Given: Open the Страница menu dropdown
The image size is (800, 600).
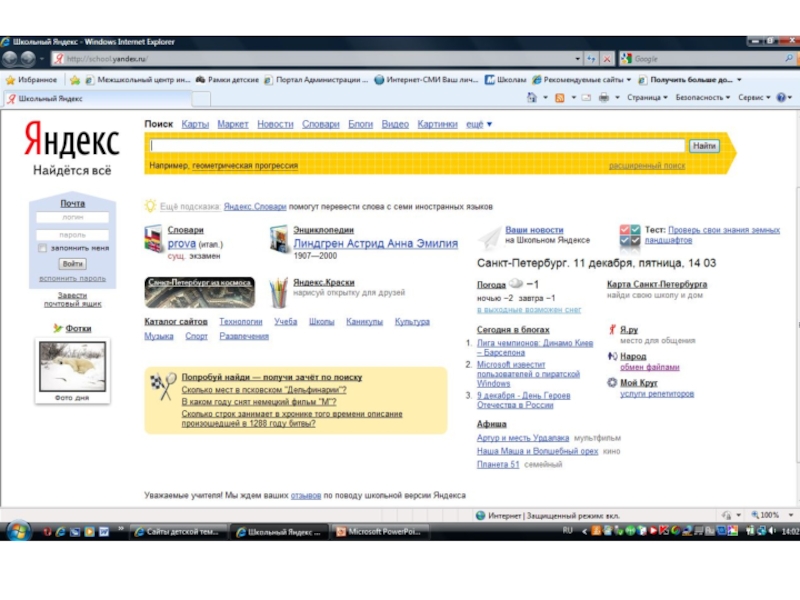Looking at the screenshot, I should (647, 98).
